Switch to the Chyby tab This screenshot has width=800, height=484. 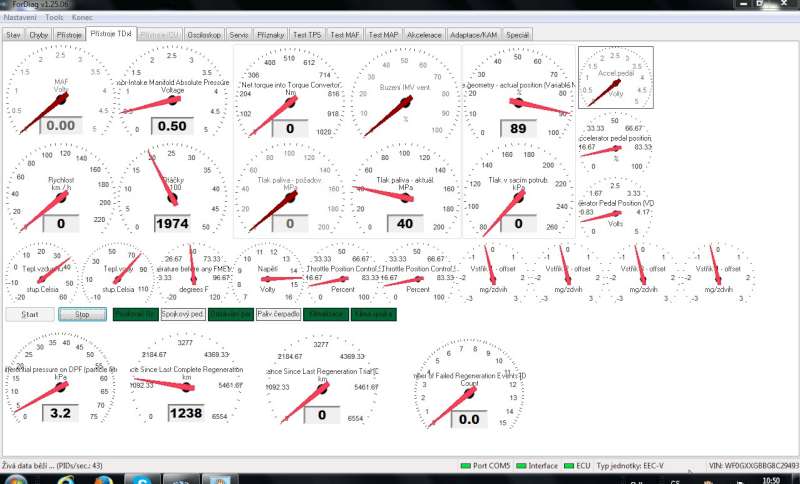[40, 34]
